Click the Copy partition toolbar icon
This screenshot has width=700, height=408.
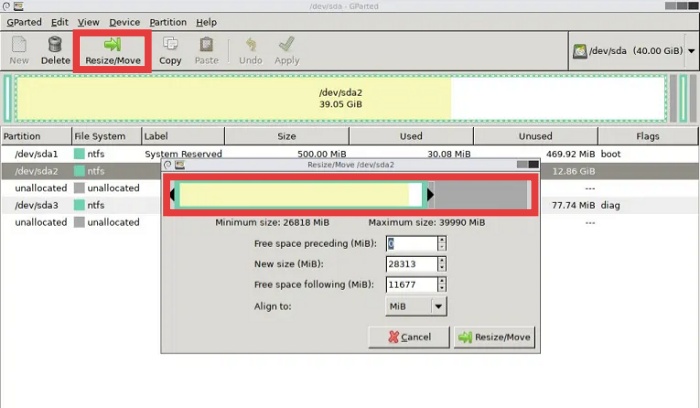[x=170, y=45]
